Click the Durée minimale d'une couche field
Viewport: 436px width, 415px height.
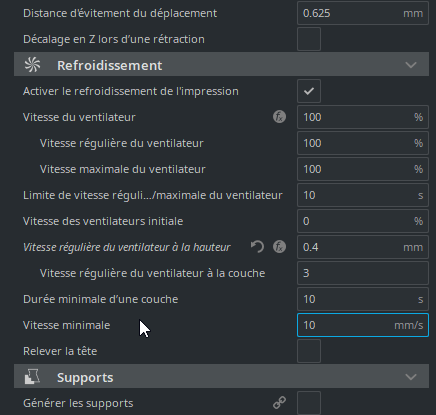[x=363, y=299]
